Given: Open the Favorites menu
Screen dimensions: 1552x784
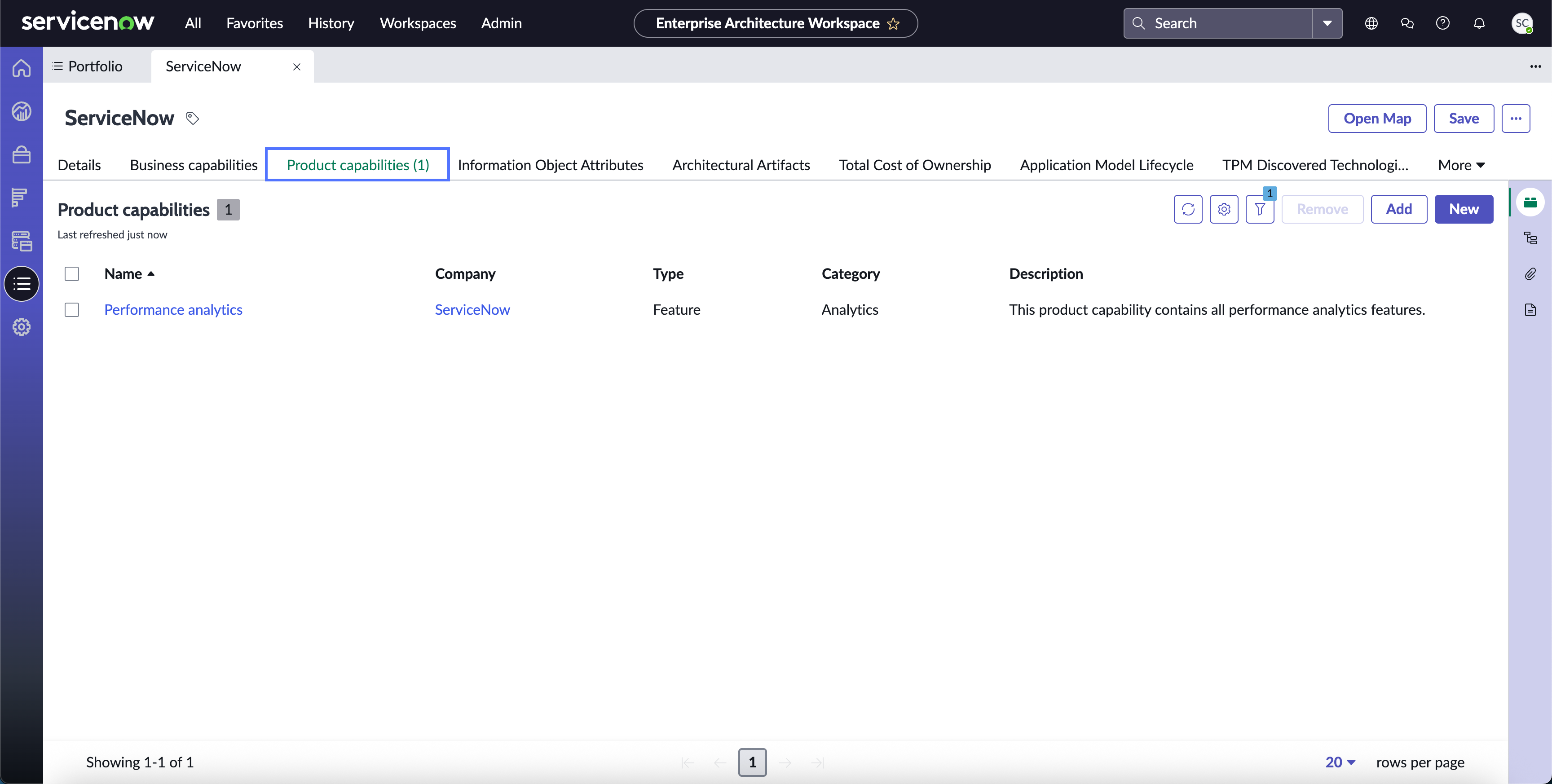Looking at the screenshot, I should coord(254,23).
